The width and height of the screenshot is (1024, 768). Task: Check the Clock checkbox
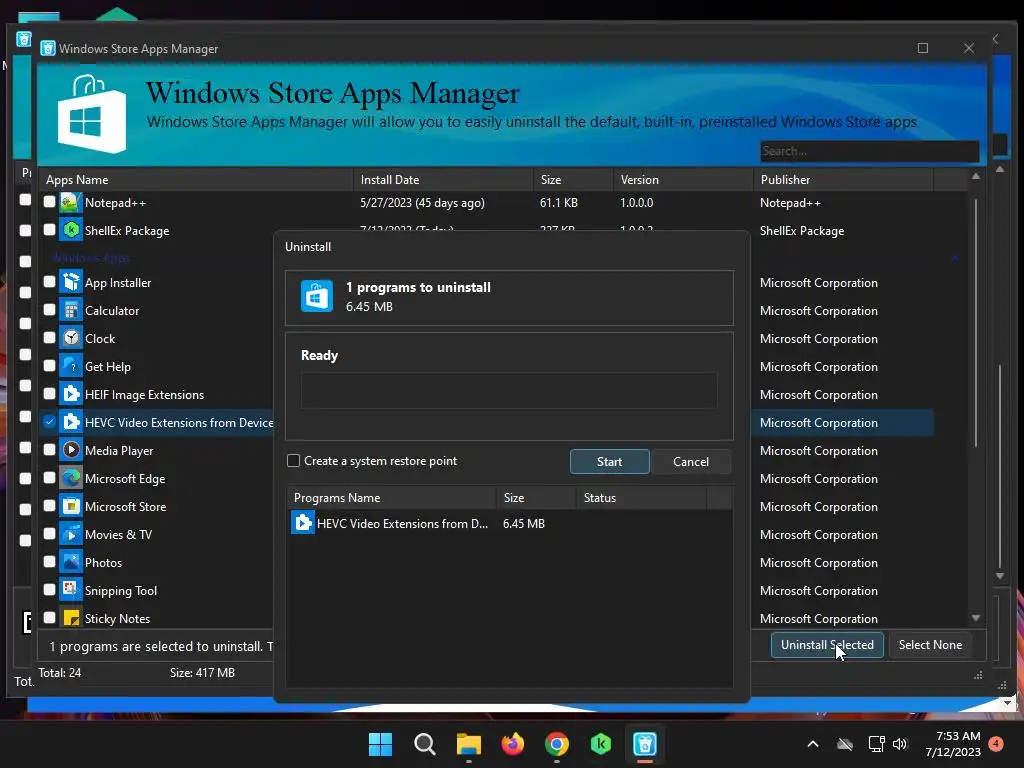tap(50, 338)
